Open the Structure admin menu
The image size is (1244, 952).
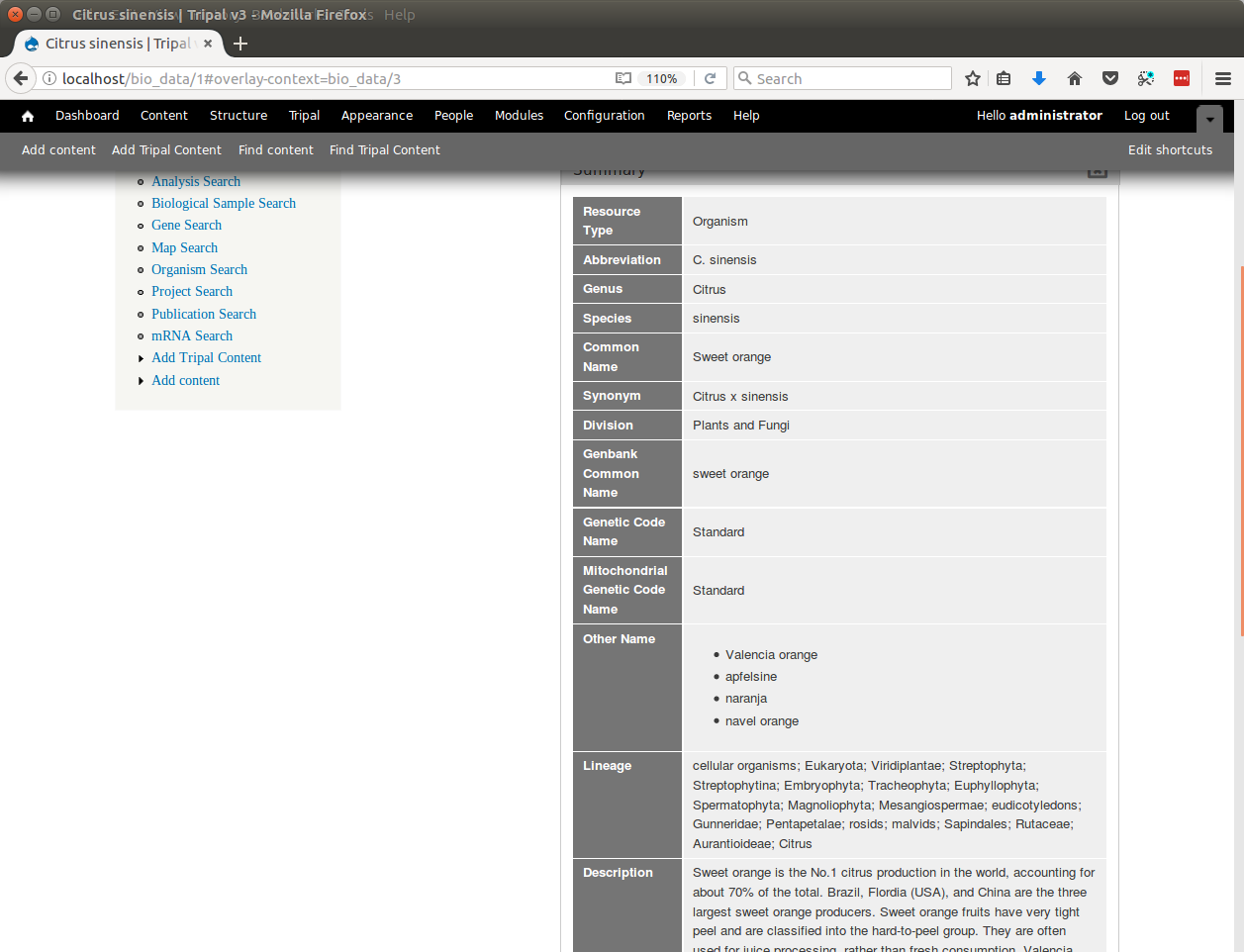[x=239, y=116]
